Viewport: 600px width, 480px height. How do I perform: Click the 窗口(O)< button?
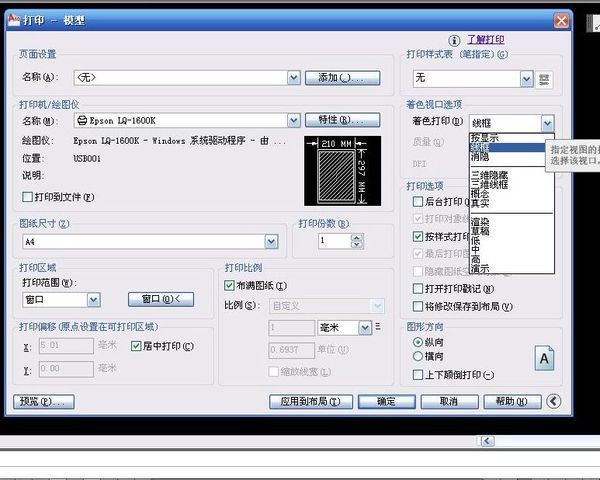tap(161, 299)
